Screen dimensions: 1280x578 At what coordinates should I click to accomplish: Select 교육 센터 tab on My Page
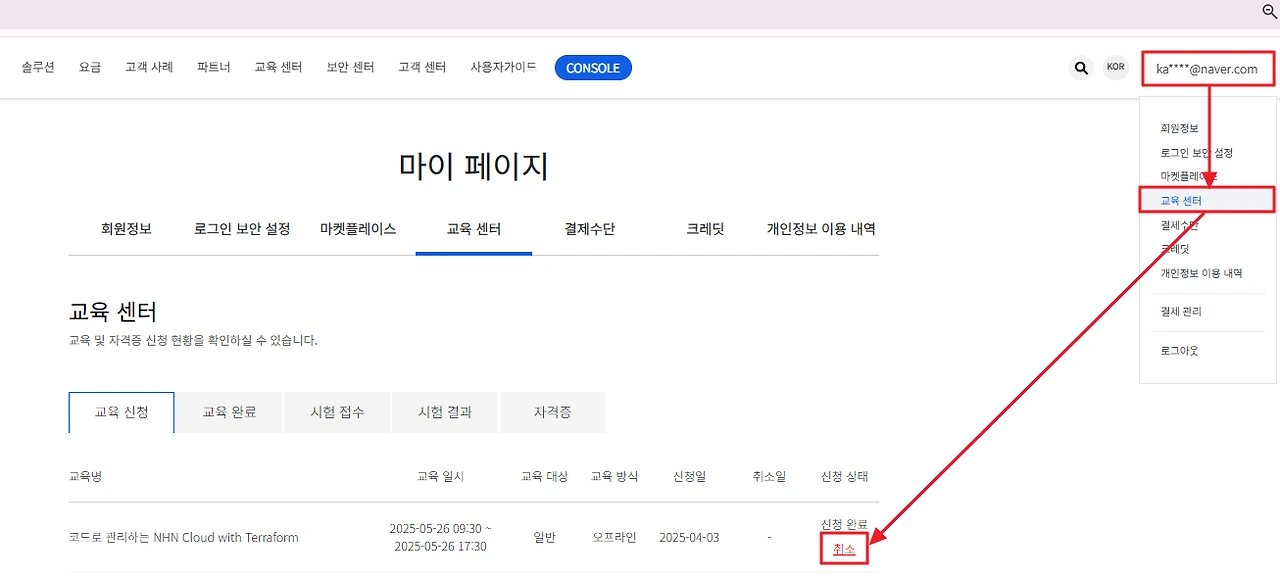tap(474, 229)
